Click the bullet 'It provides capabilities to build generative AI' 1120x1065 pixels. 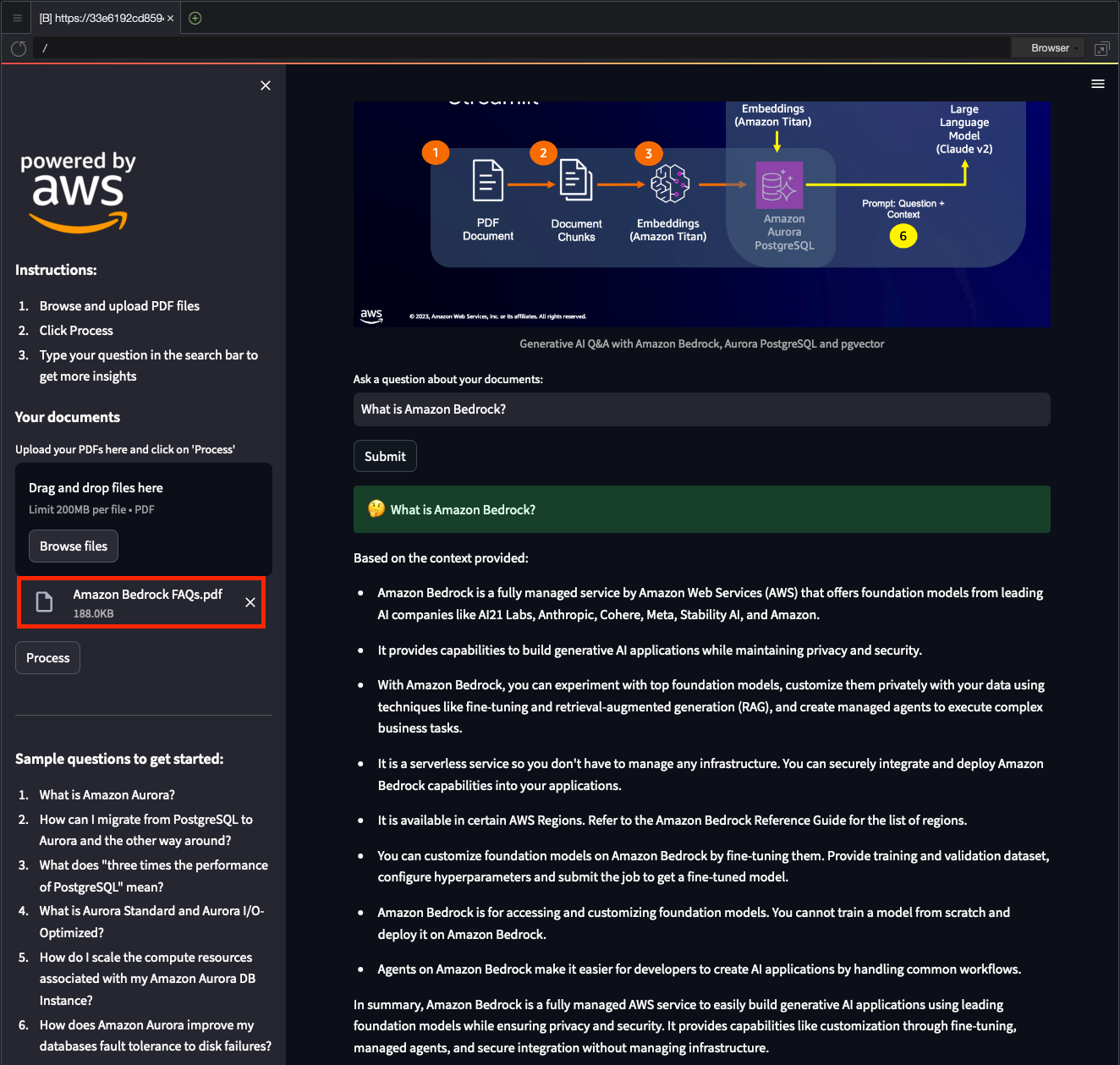pos(650,651)
